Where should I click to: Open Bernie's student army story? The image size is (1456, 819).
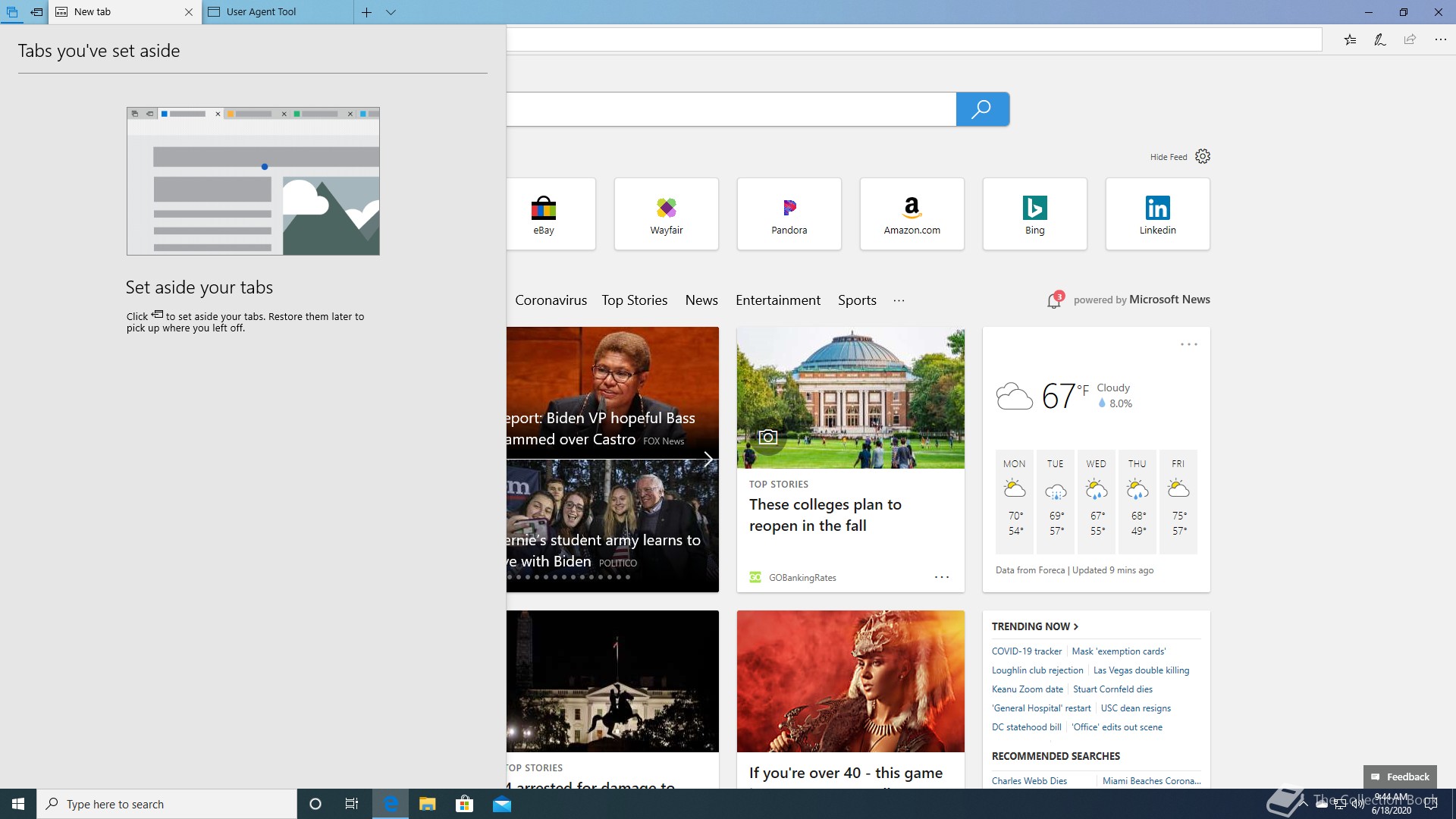coord(613,526)
